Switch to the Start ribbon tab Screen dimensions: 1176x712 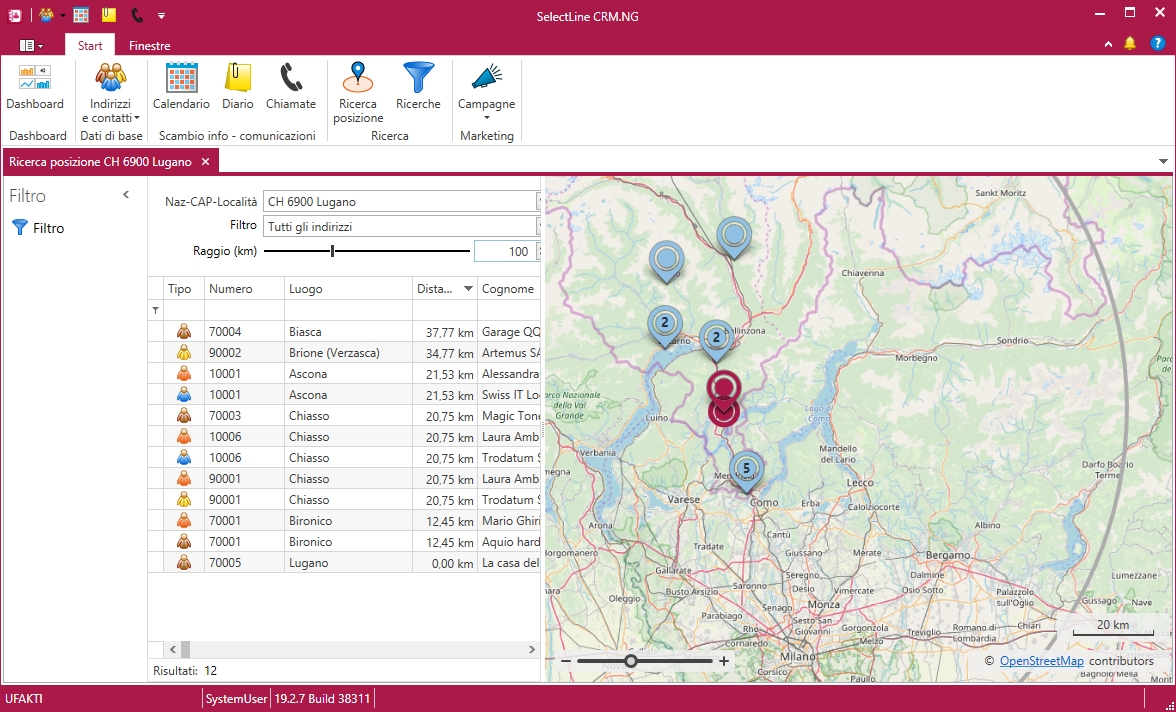click(x=90, y=46)
